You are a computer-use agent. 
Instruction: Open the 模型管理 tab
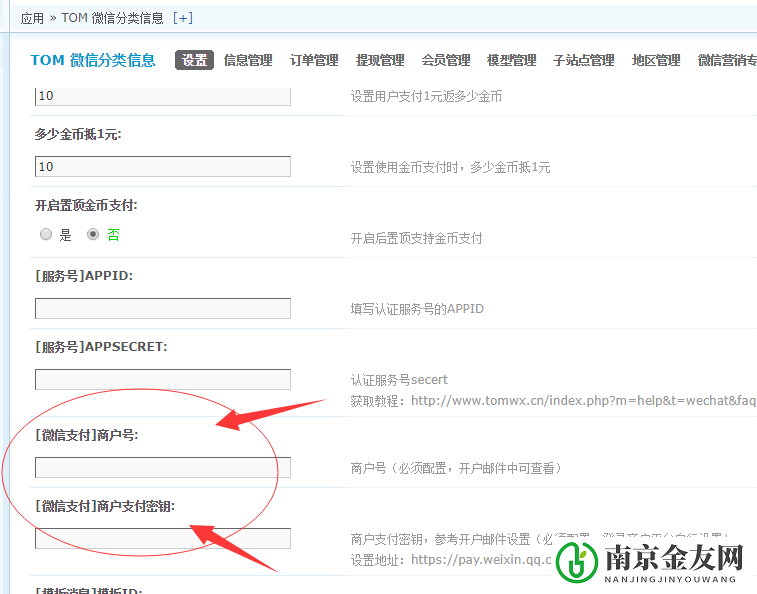512,60
